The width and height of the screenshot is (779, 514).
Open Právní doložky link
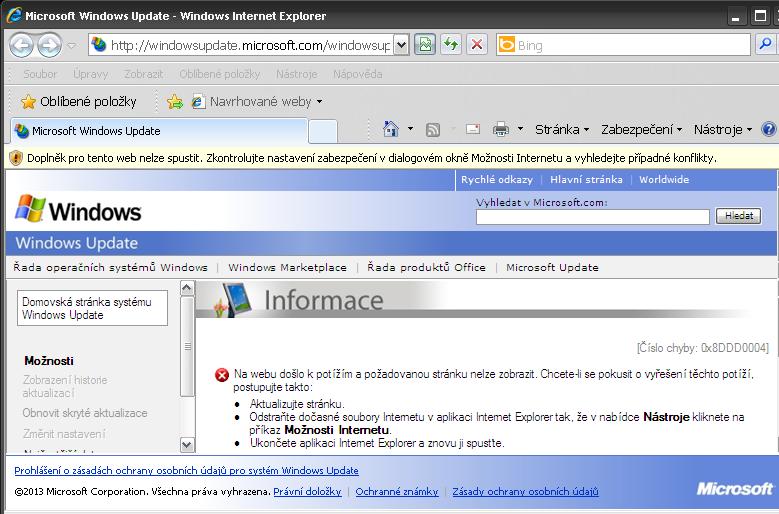(x=308, y=492)
